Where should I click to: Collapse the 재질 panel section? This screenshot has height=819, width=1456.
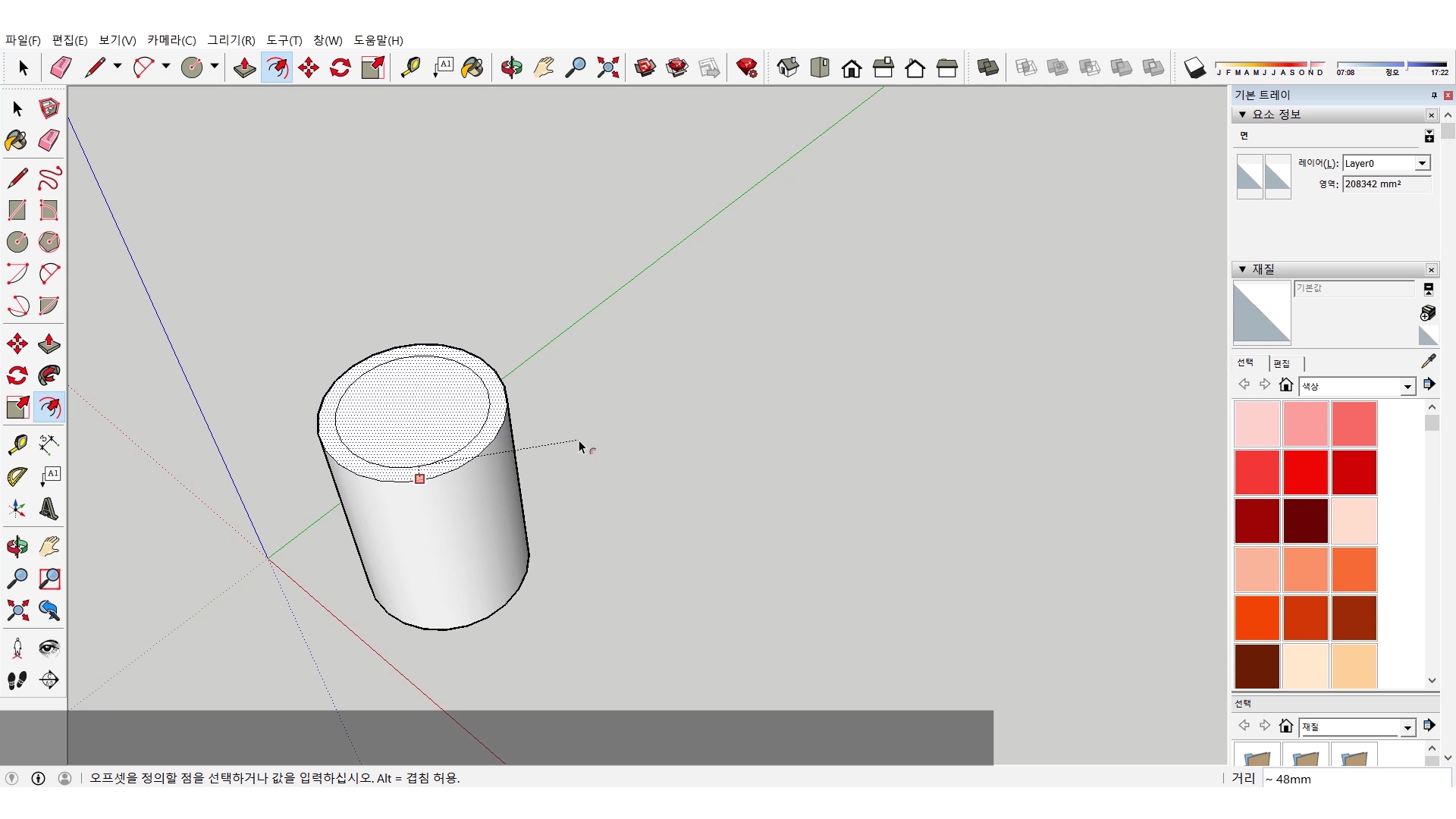click(x=1242, y=269)
